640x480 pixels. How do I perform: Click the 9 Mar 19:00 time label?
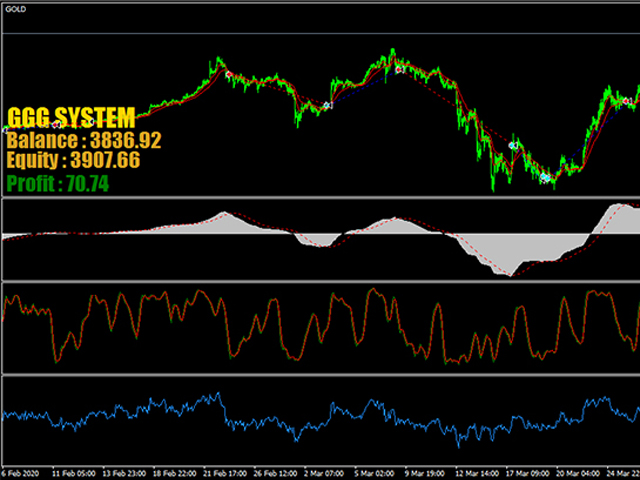[425, 473]
